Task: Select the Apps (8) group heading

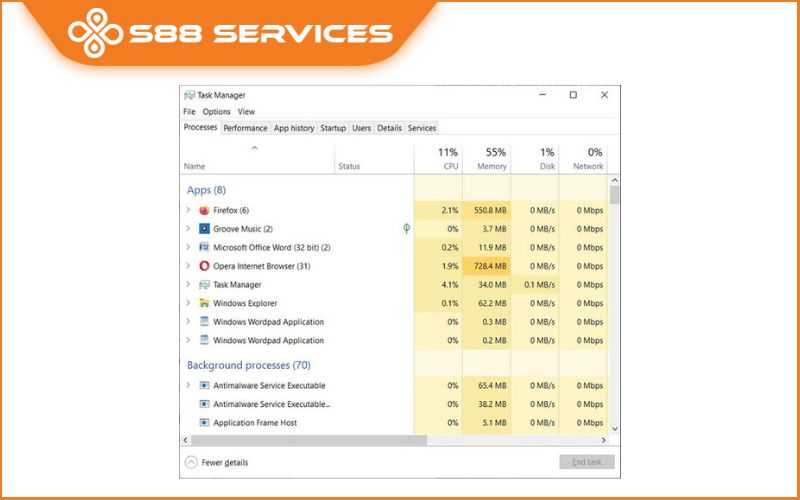Action: pos(206,190)
